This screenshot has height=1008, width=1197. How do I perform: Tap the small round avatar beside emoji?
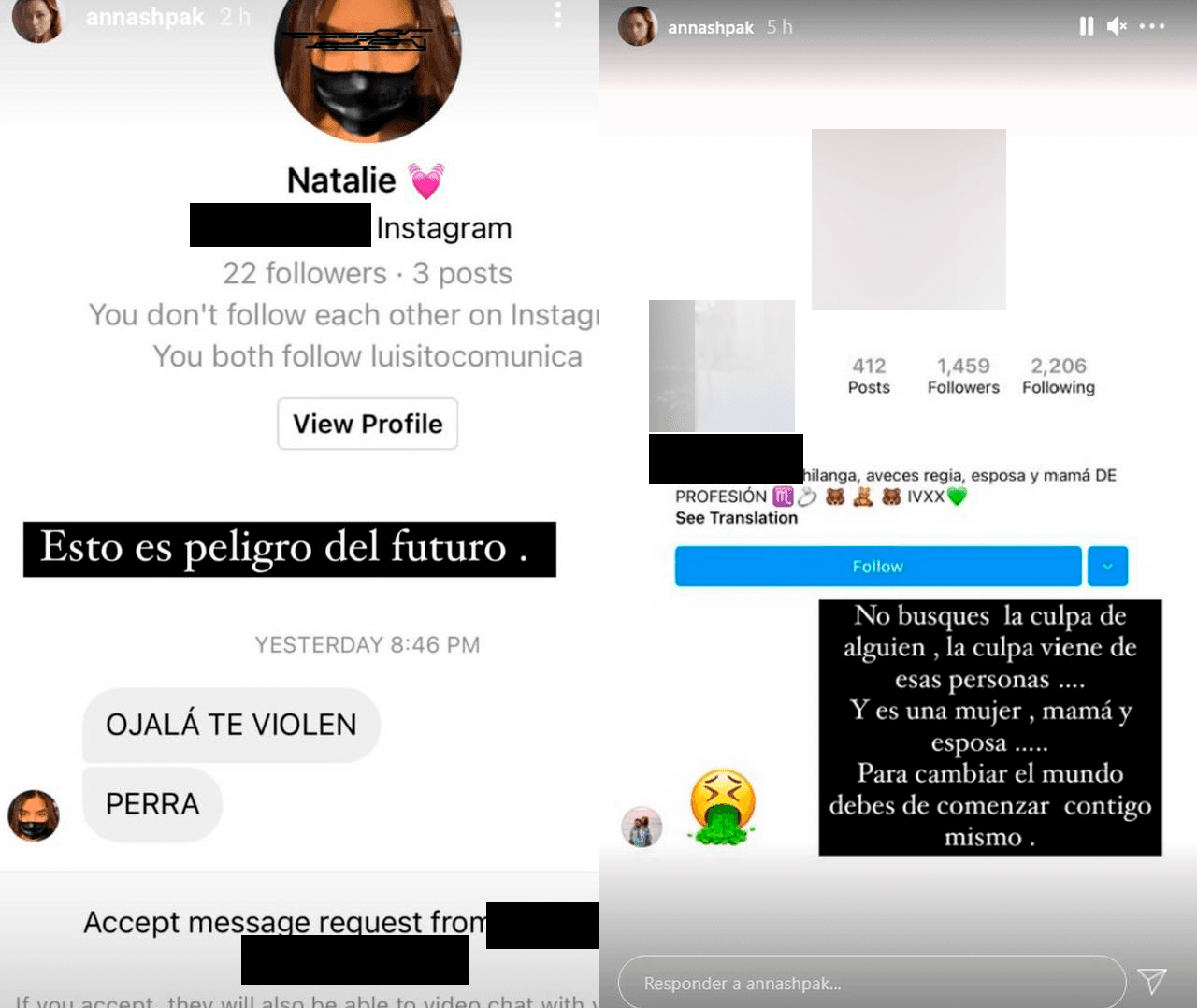pos(642,828)
